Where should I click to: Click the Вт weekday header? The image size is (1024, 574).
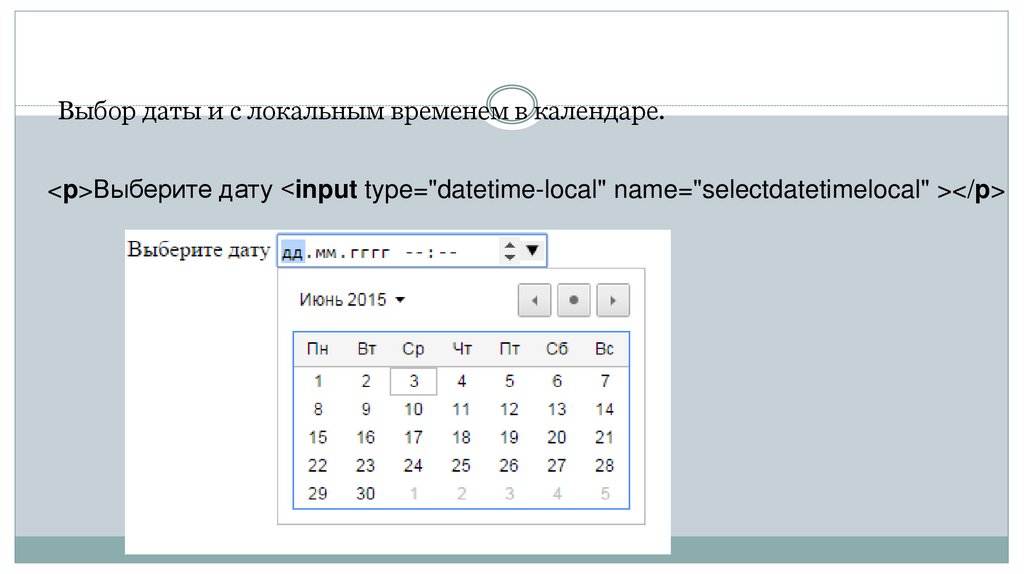coord(366,349)
